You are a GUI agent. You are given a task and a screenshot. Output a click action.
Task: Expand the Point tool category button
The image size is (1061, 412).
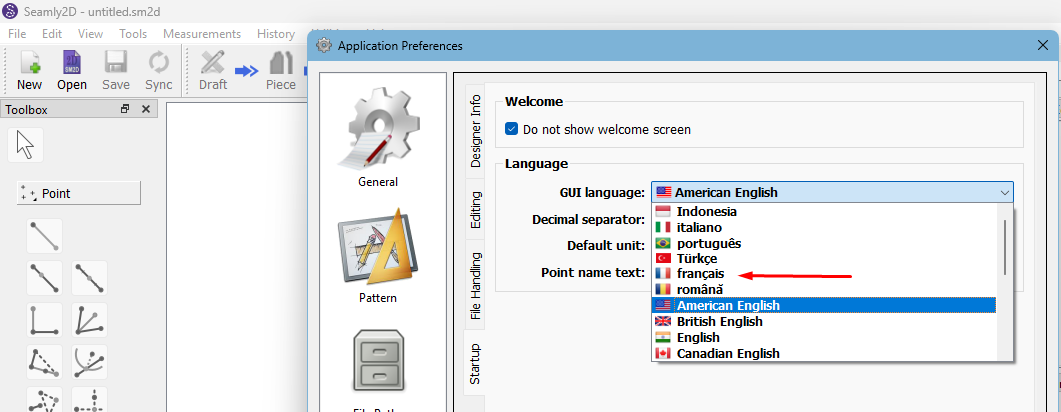[78, 193]
